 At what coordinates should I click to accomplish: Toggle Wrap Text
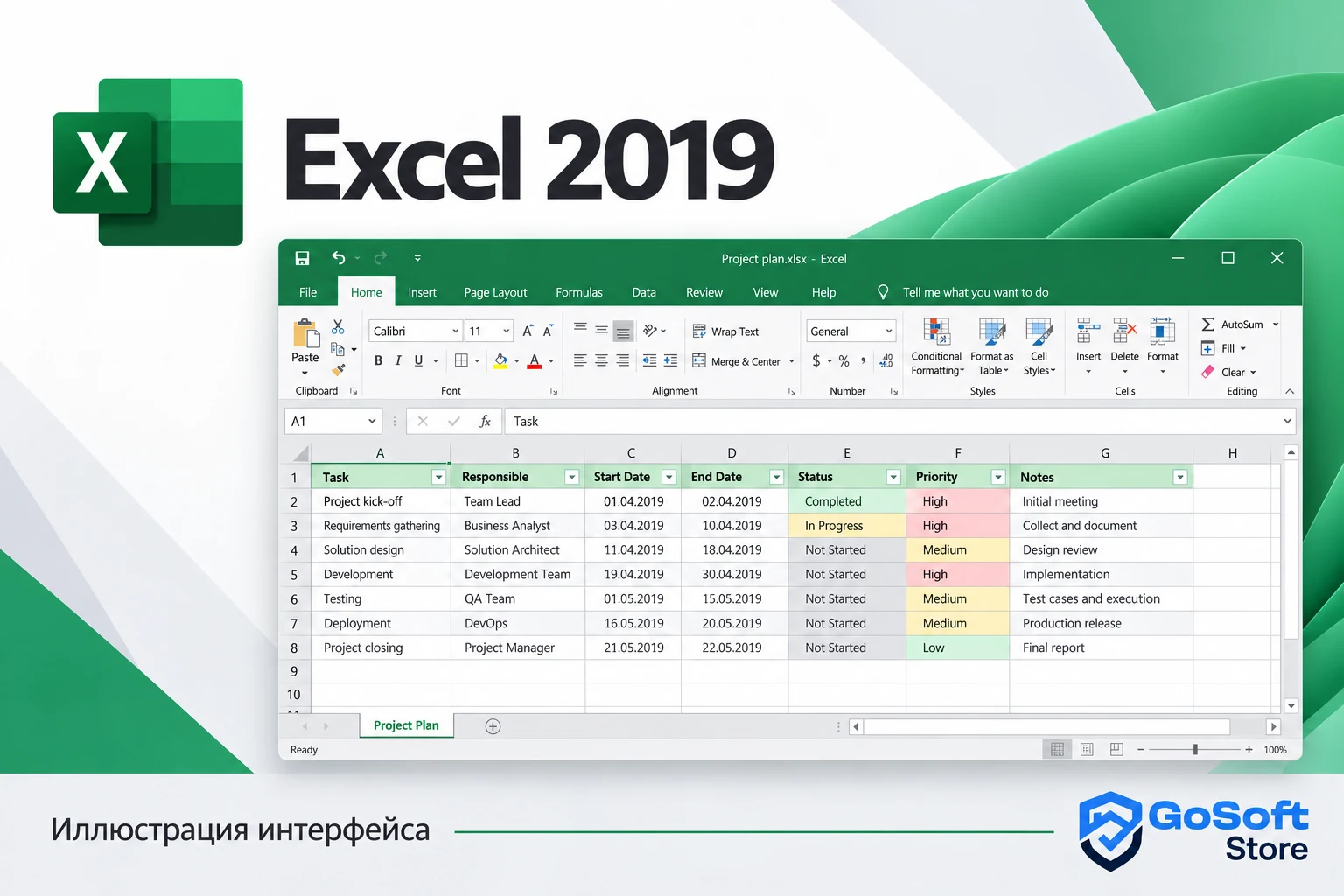pos(725,332)
